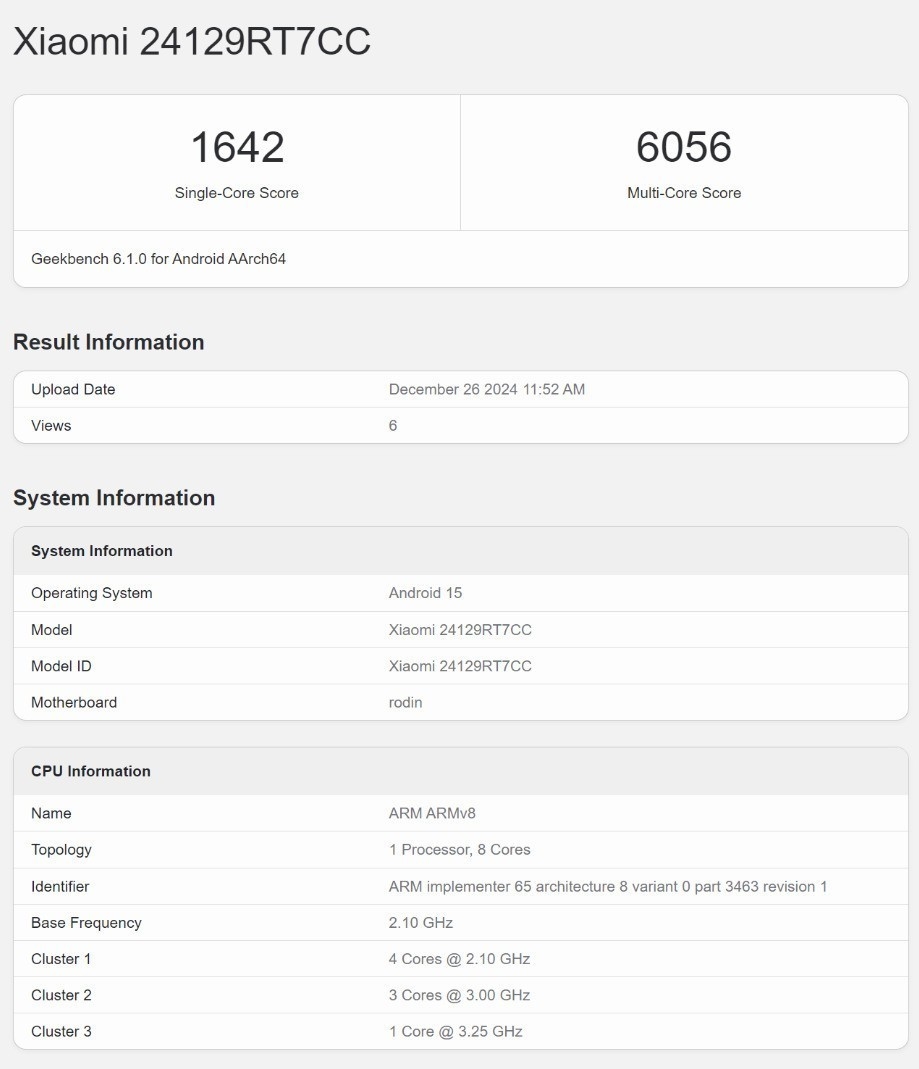
Task: Select the Model ID row label
Action: [61, 666]
